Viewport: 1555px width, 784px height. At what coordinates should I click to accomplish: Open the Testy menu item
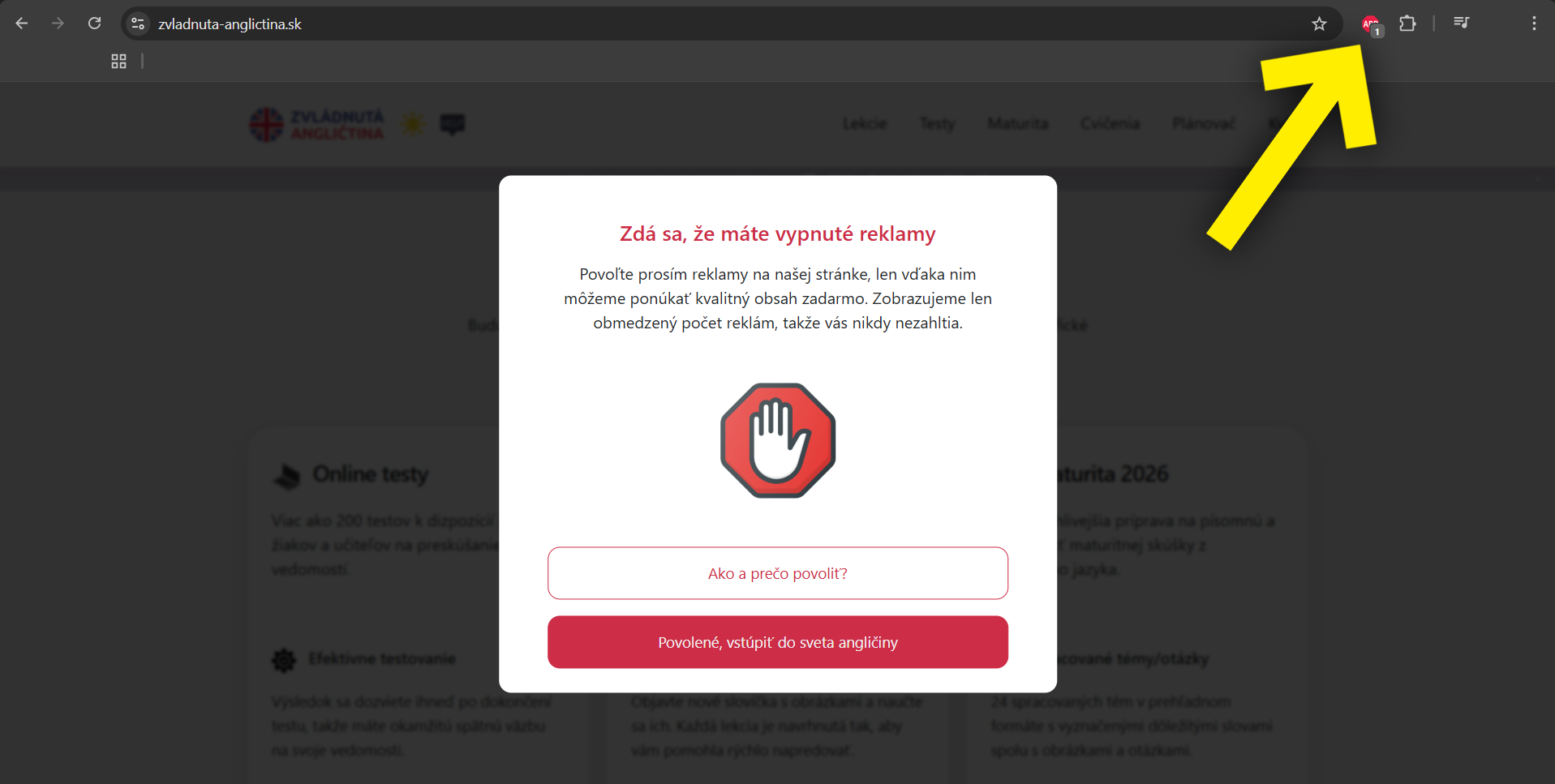[x=937, y=124]
